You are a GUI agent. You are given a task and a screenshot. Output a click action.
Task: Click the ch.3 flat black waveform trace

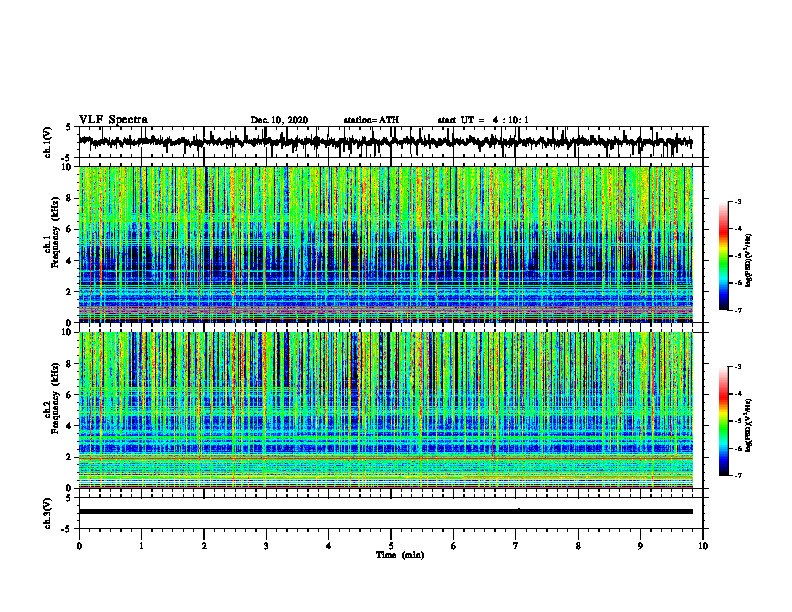[x=385, y=512]
